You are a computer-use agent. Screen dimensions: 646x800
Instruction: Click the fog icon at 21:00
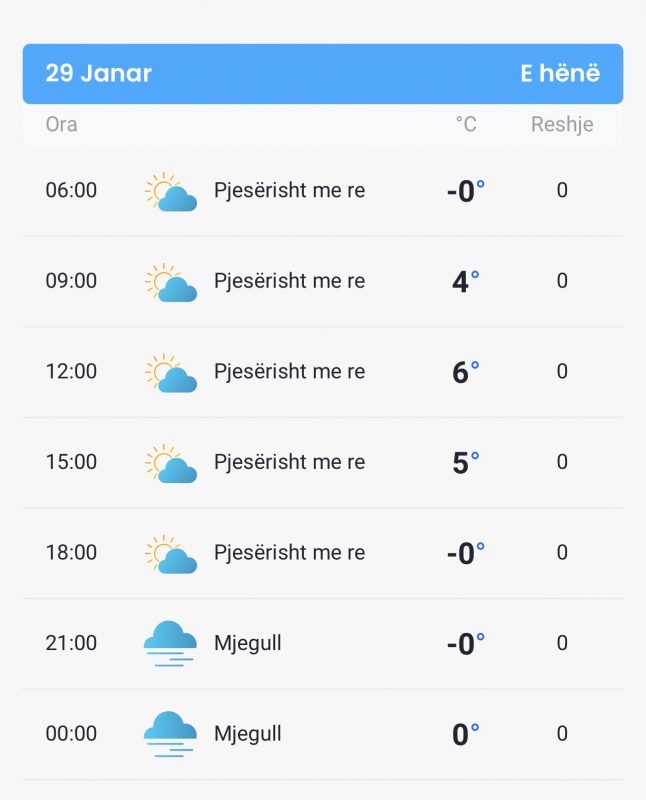(170, 644)
